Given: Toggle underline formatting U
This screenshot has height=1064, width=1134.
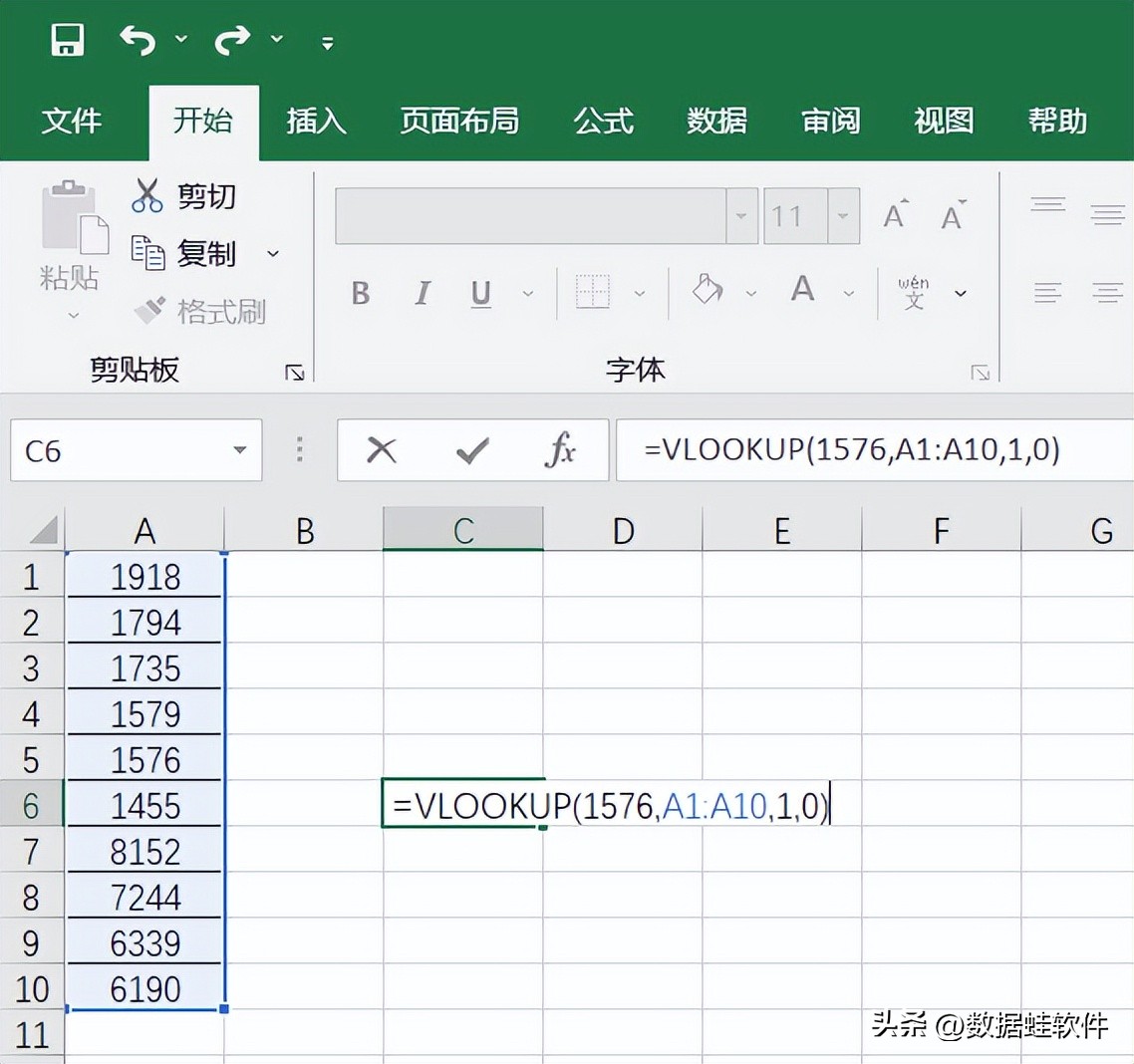Looking at the screenshot, I should pyautogui.click(x=480, y=293).
